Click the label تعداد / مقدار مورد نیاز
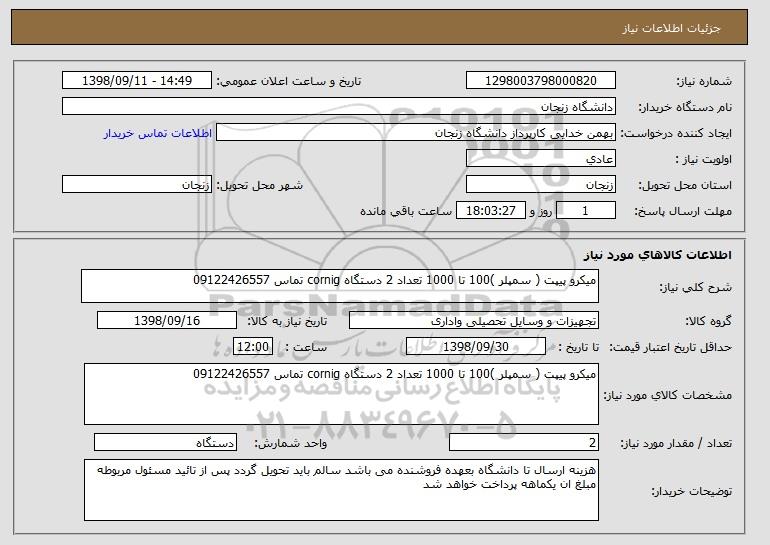 [676, 443]
